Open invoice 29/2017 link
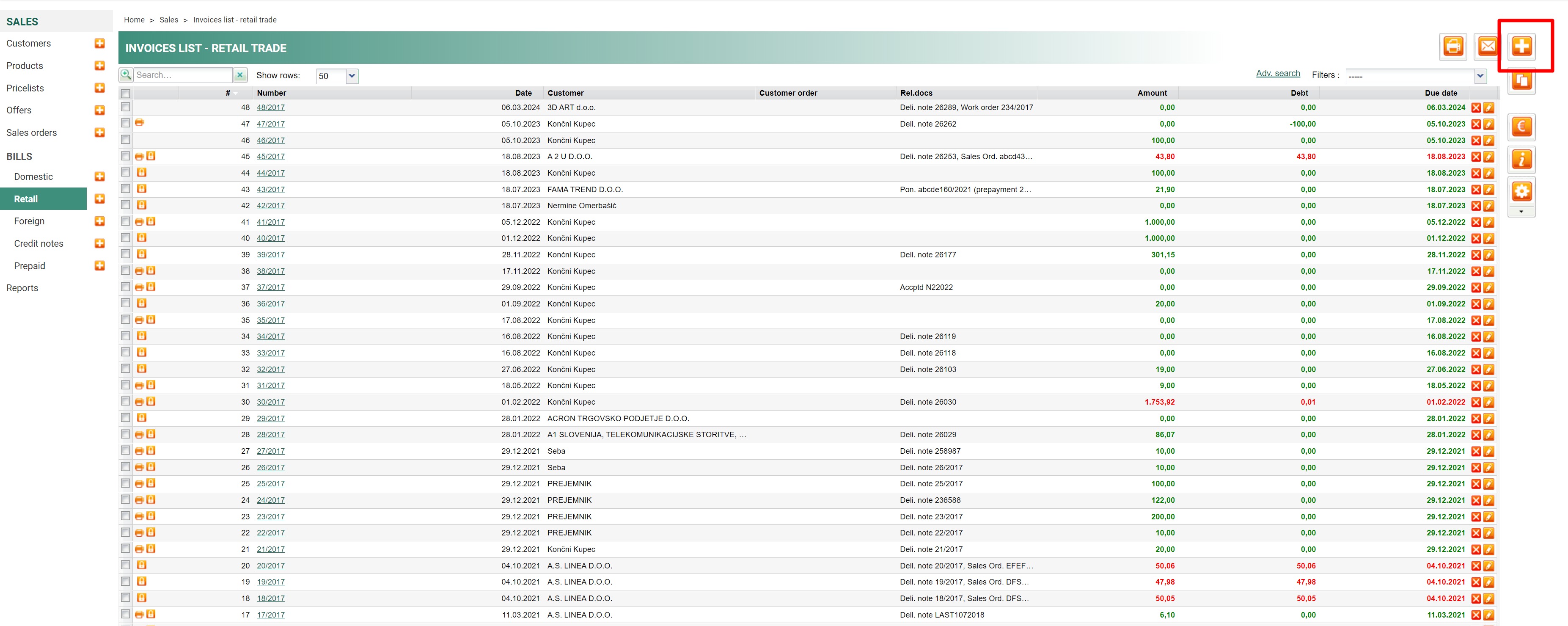 [271, 419]
